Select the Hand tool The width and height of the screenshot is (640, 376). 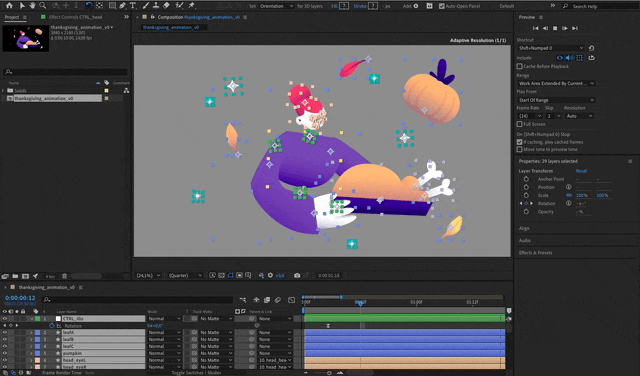pyautogui.click(x=32, y=6)
